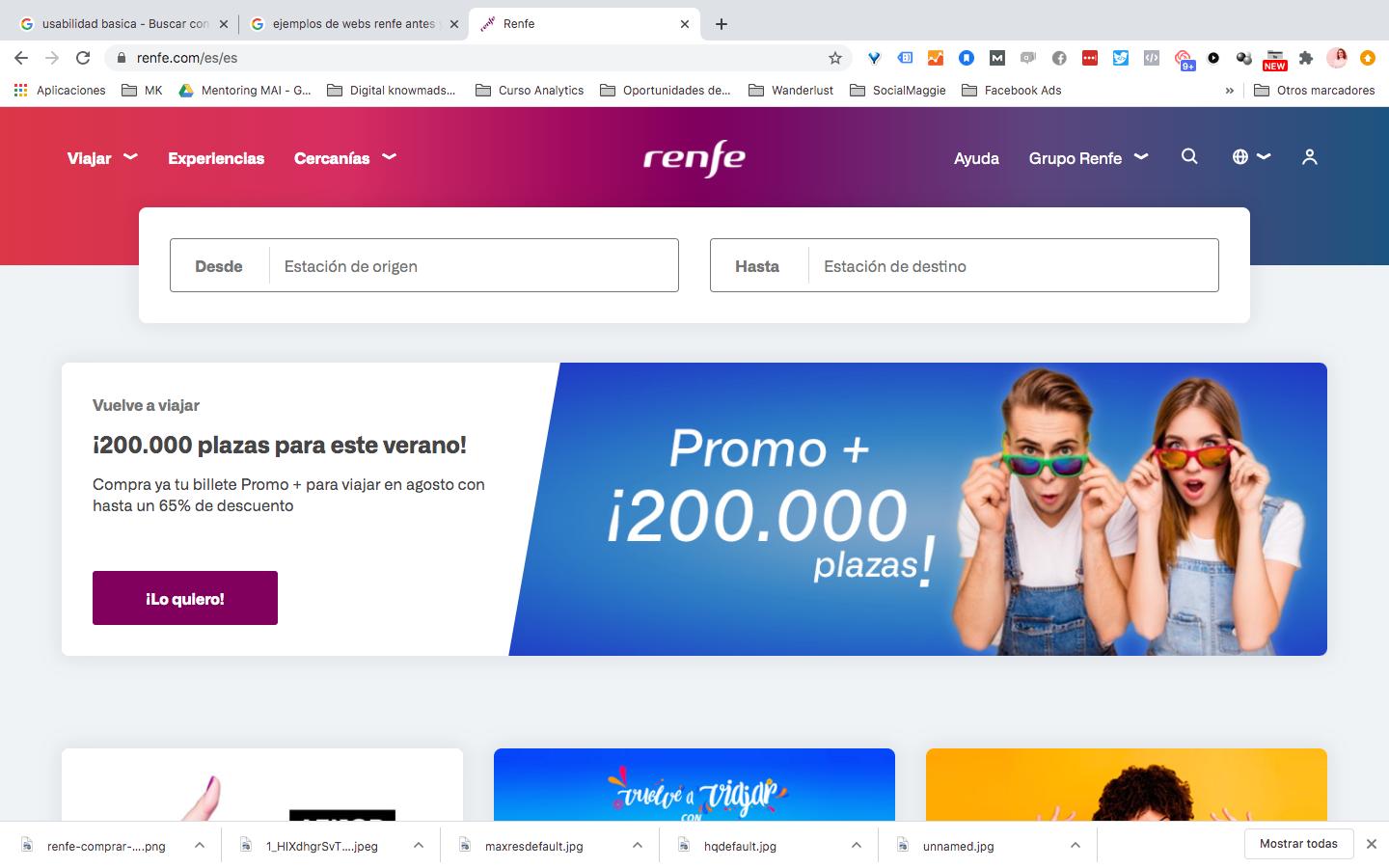Image resolution: width=1389 pixels, height=868 pixels.
Task: Open options arrow for maxresdefault.jpg download
Action: coord(638,845)
